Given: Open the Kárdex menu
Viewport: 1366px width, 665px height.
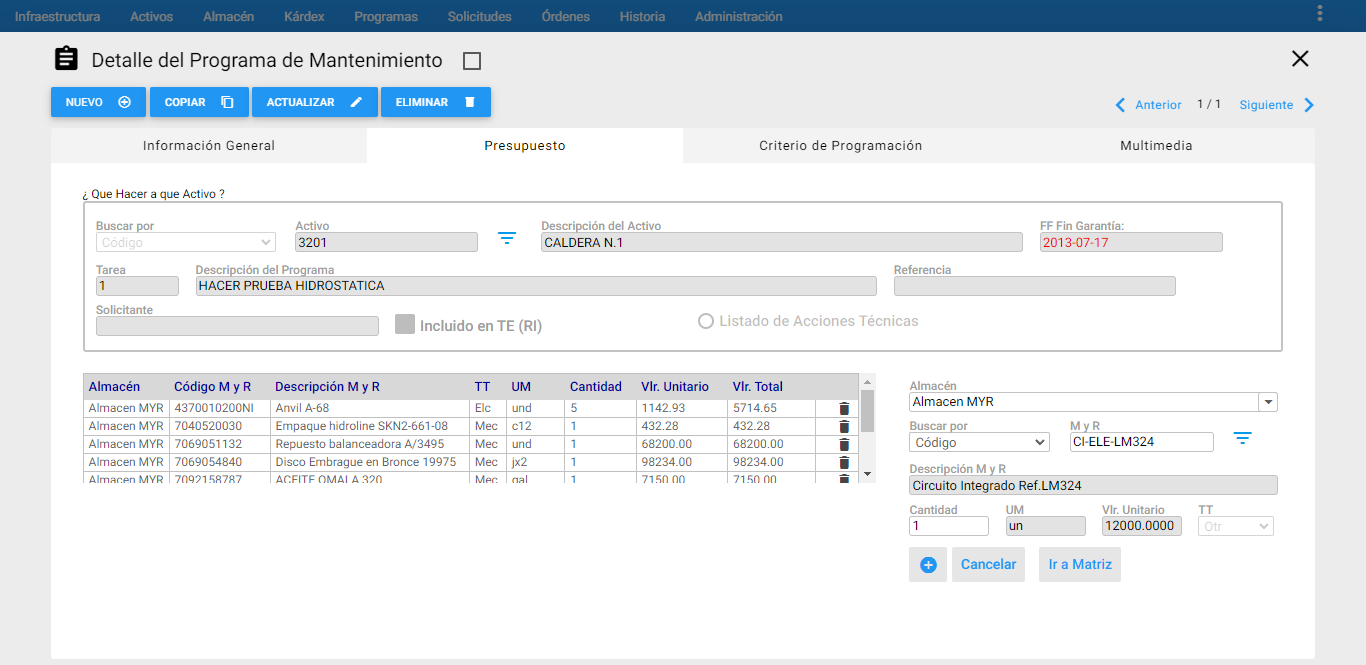Looking at the screenshot, I should (304, 16).
